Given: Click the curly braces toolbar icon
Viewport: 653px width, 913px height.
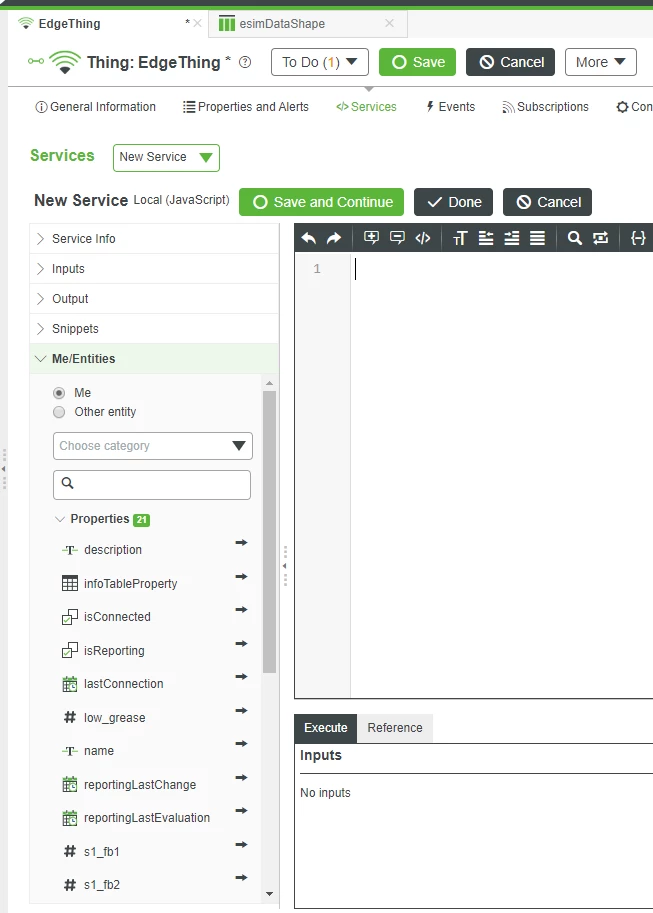Looking at the screenshot, I should coord(638,238).
